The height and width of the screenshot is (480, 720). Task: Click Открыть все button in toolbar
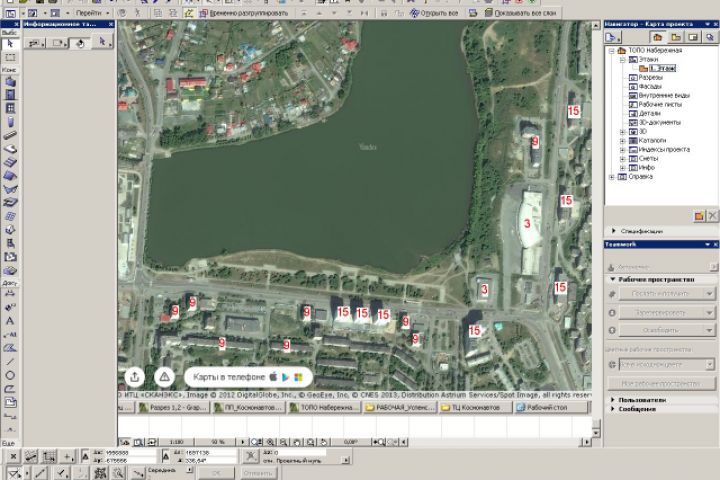(x=434, y=13)
